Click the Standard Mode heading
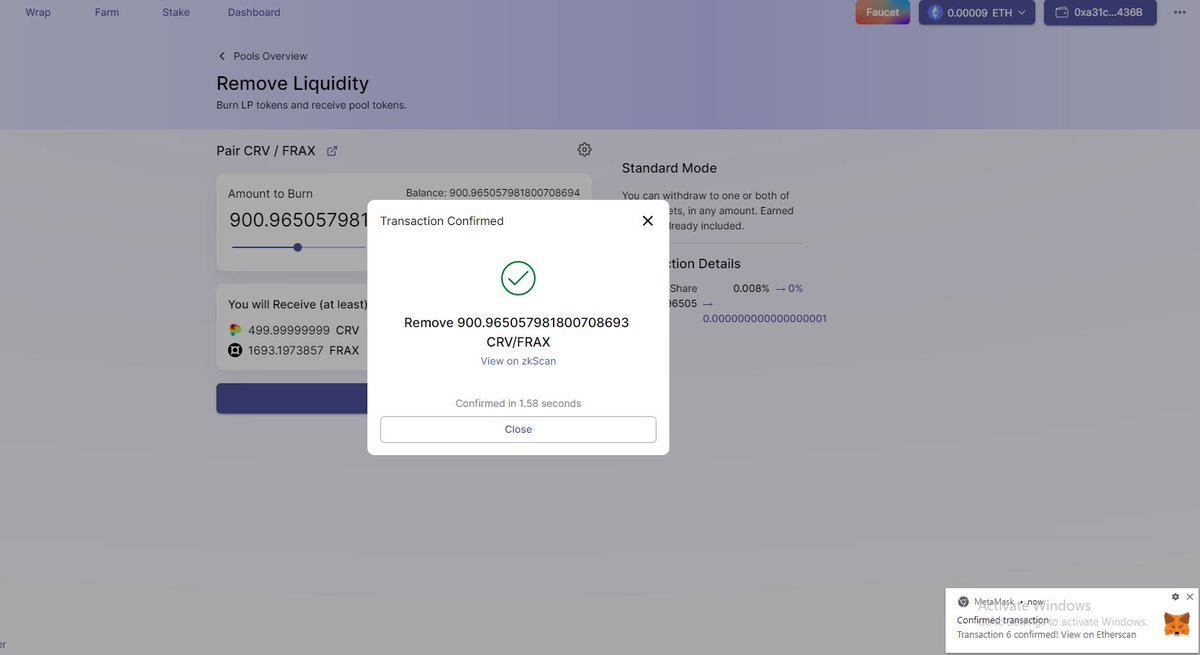1200x655 pixels. tap(669, 168)
